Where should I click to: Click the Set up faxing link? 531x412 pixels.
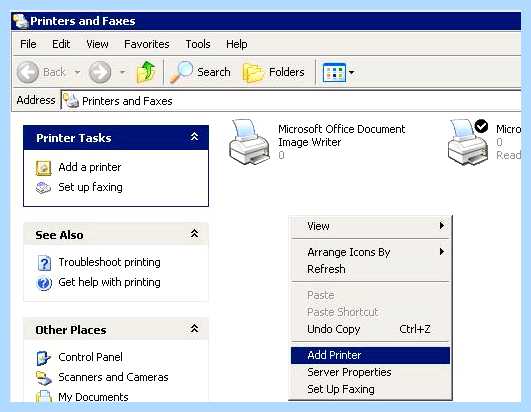[90, 187]
